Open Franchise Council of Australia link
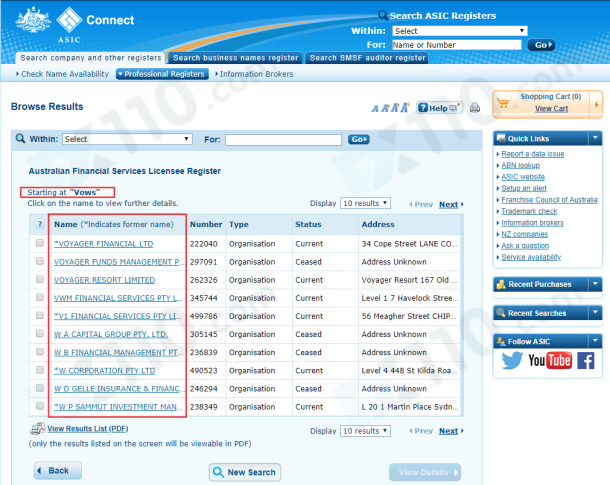 coord(549,200)
